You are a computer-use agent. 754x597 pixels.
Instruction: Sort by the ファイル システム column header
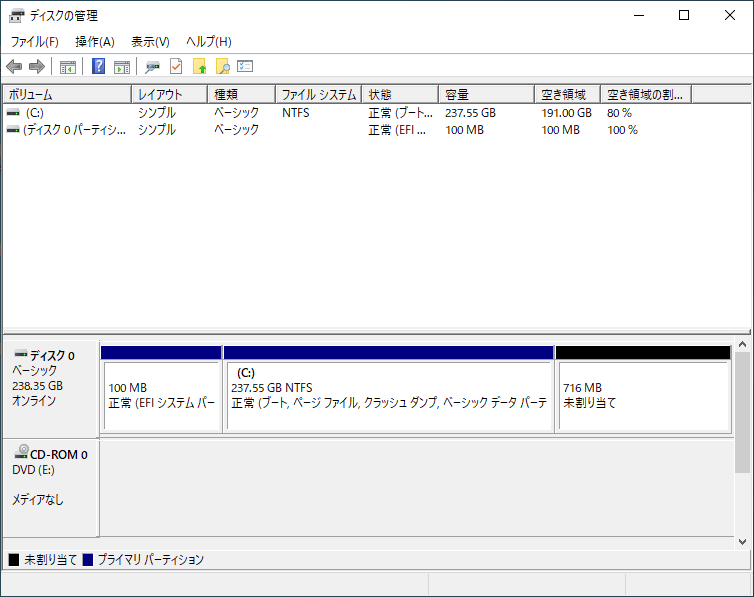point(318,94)
